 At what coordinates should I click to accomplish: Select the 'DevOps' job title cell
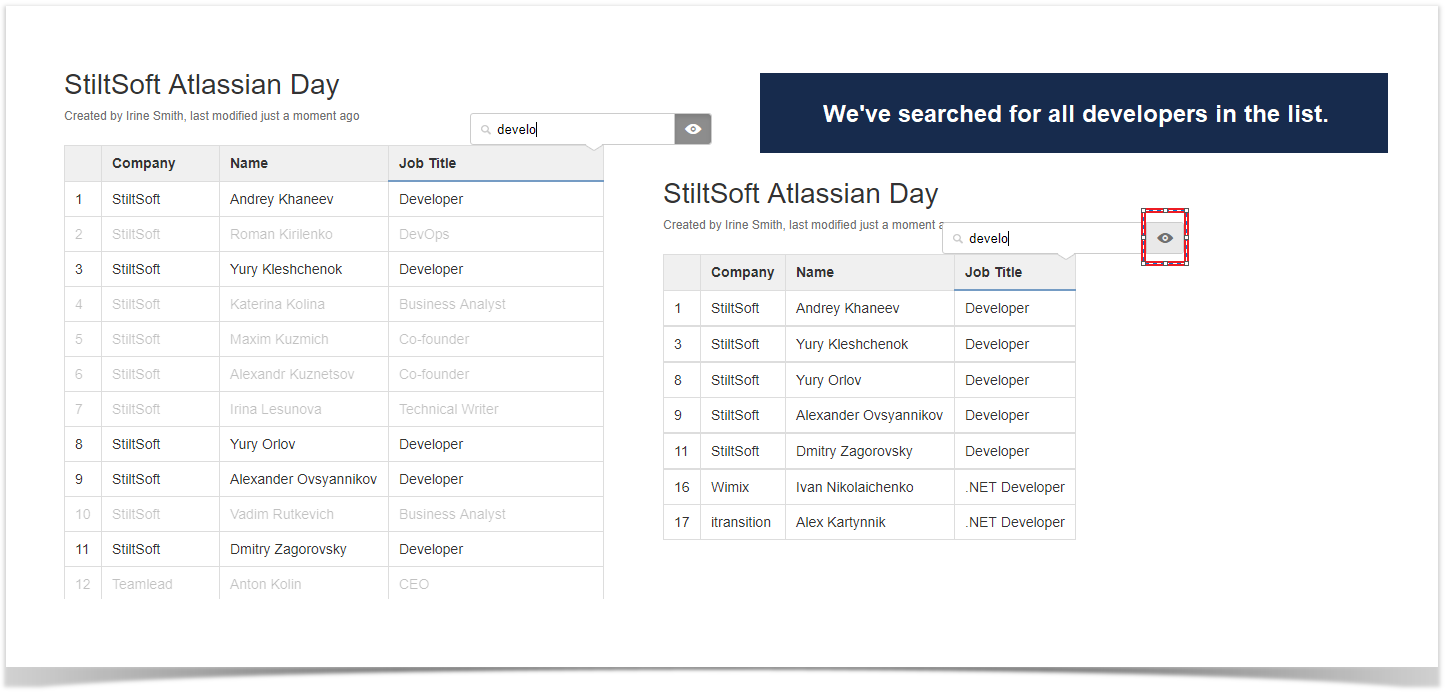coord(496,234)
